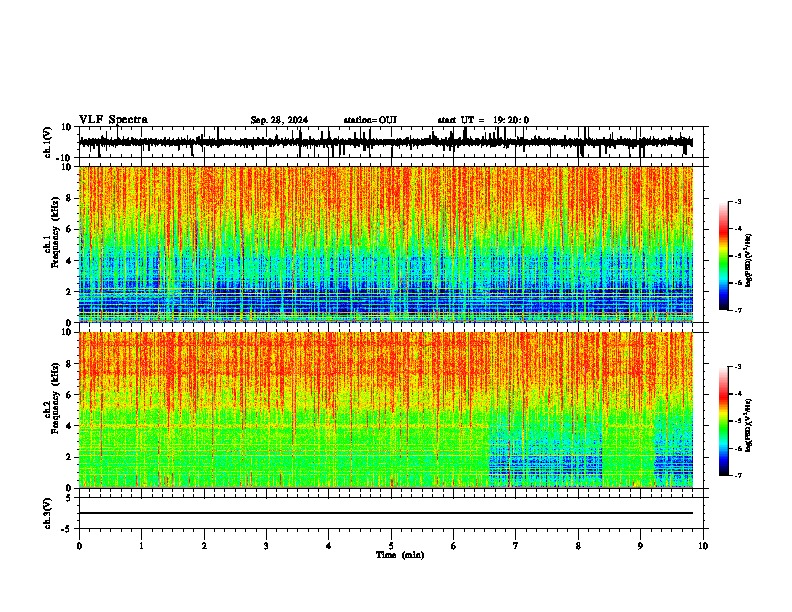Click the ch.2 spectrogram color scale bar
This screenshot has height=612, width=792.
(724, 421)
